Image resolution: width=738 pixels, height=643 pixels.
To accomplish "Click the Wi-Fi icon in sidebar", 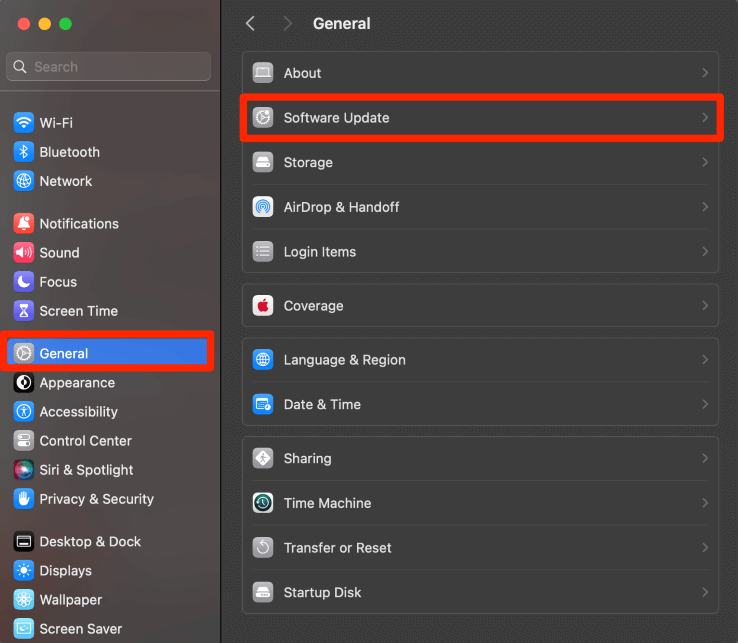I will click(x=24, y=123).
